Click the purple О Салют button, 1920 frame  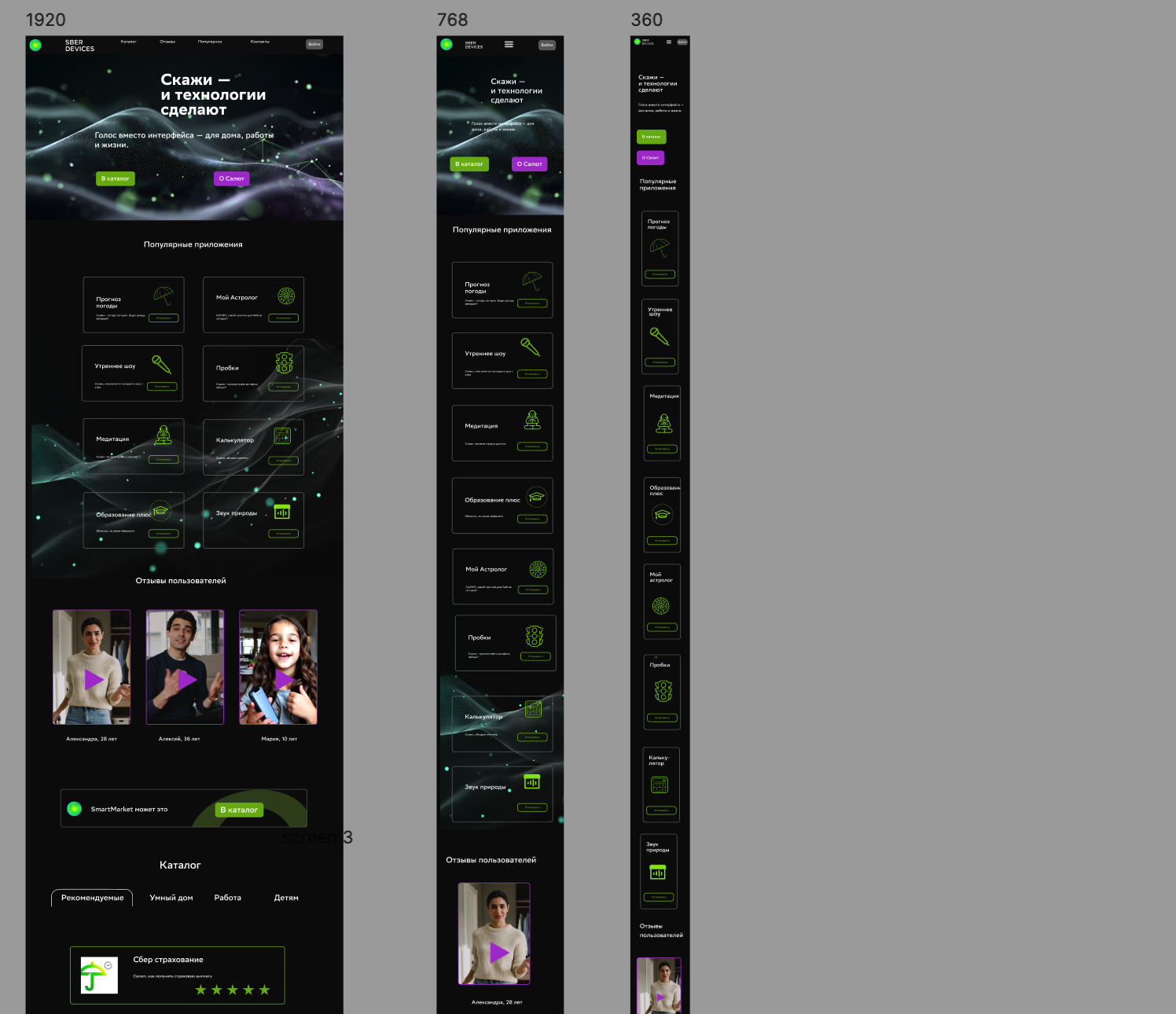click(232, 178)
